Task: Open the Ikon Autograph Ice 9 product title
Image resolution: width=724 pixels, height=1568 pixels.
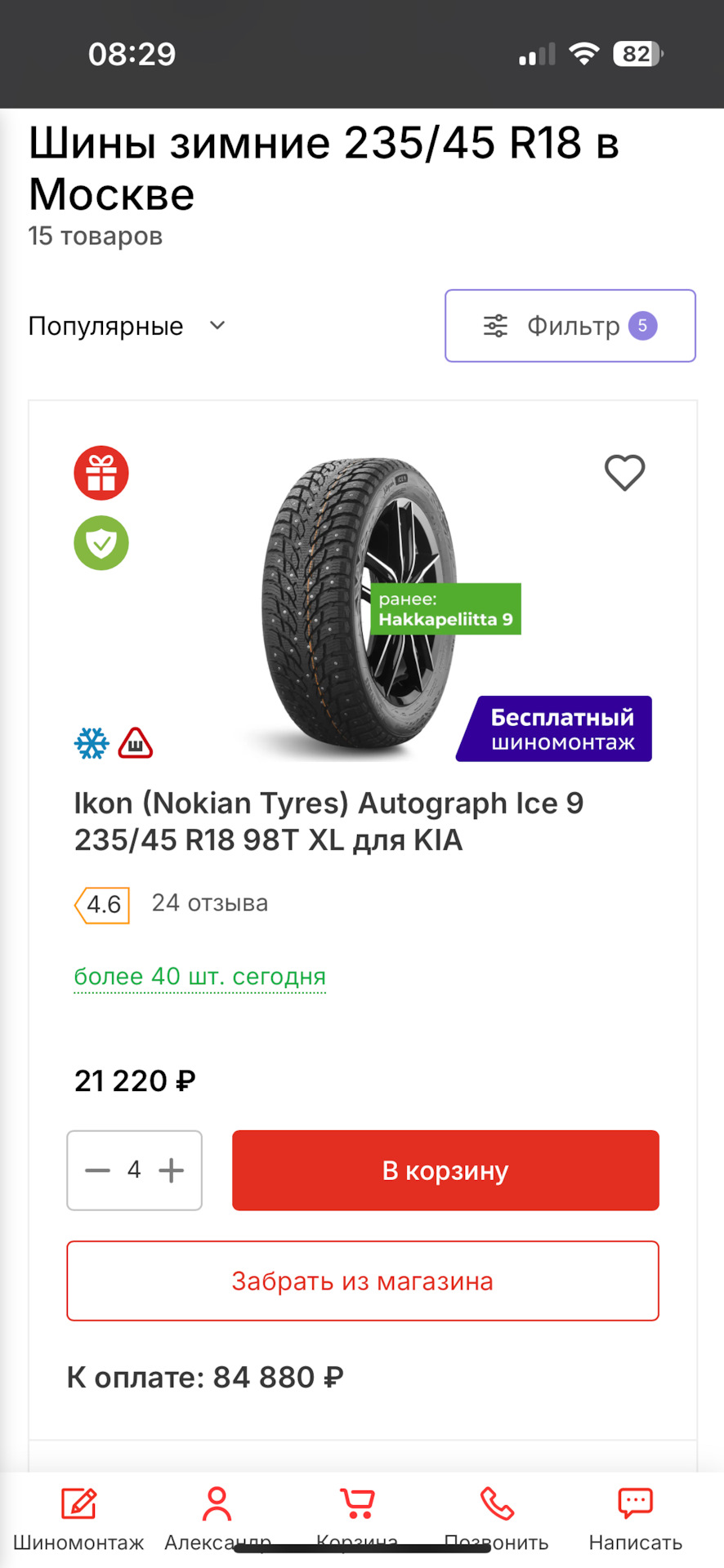Action: coord(328,822)
